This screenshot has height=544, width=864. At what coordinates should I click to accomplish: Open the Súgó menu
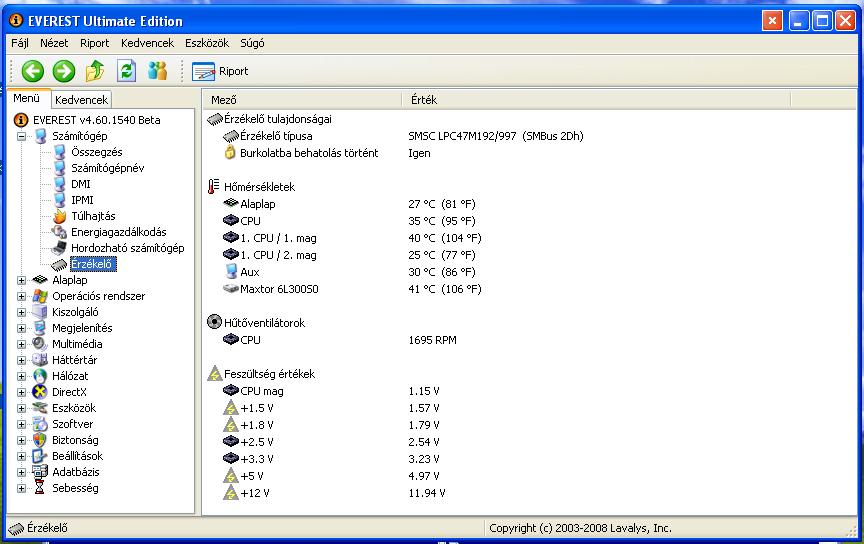252,43
